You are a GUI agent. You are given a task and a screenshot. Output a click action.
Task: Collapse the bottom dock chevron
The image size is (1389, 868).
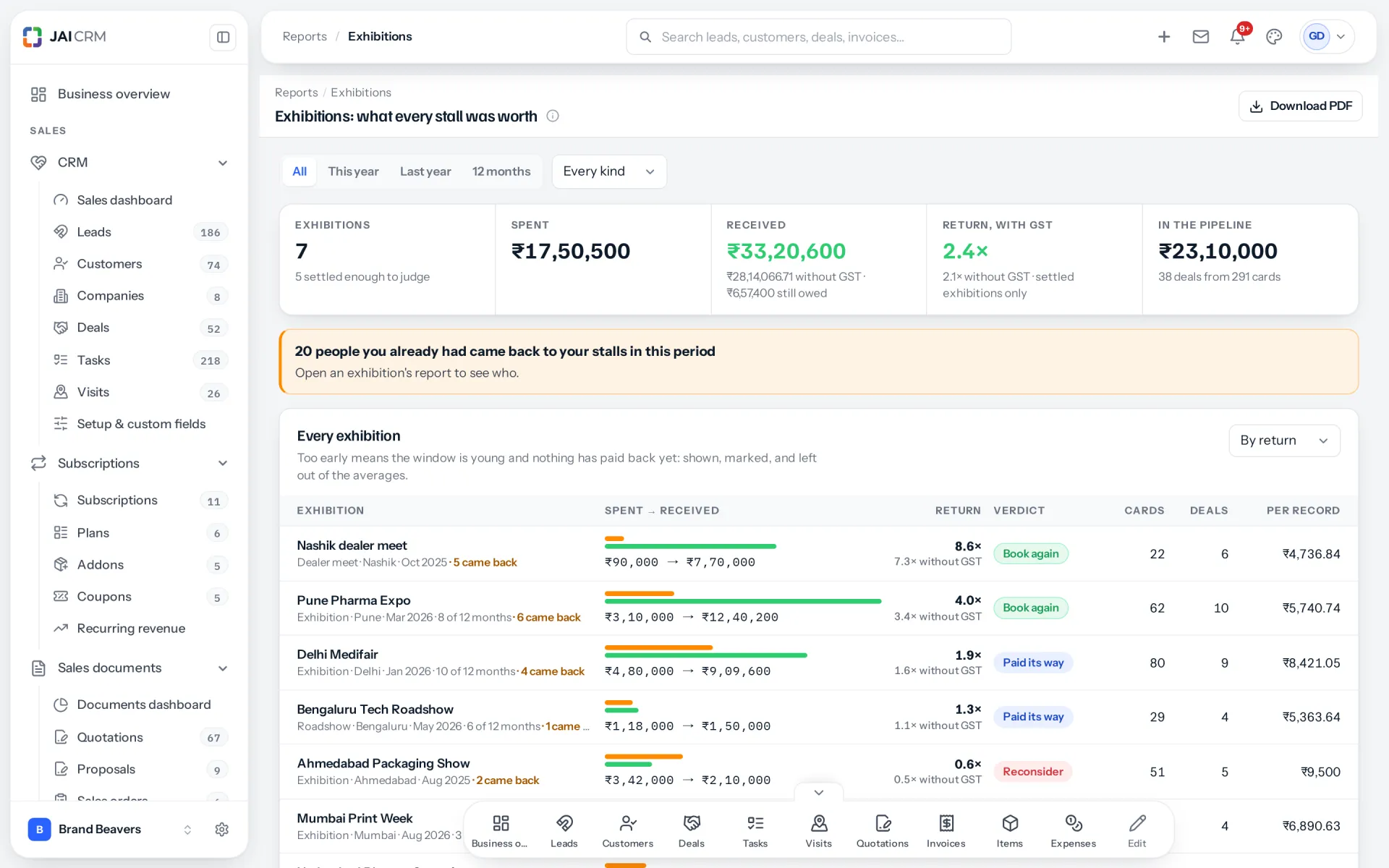[x=819, y=792]
